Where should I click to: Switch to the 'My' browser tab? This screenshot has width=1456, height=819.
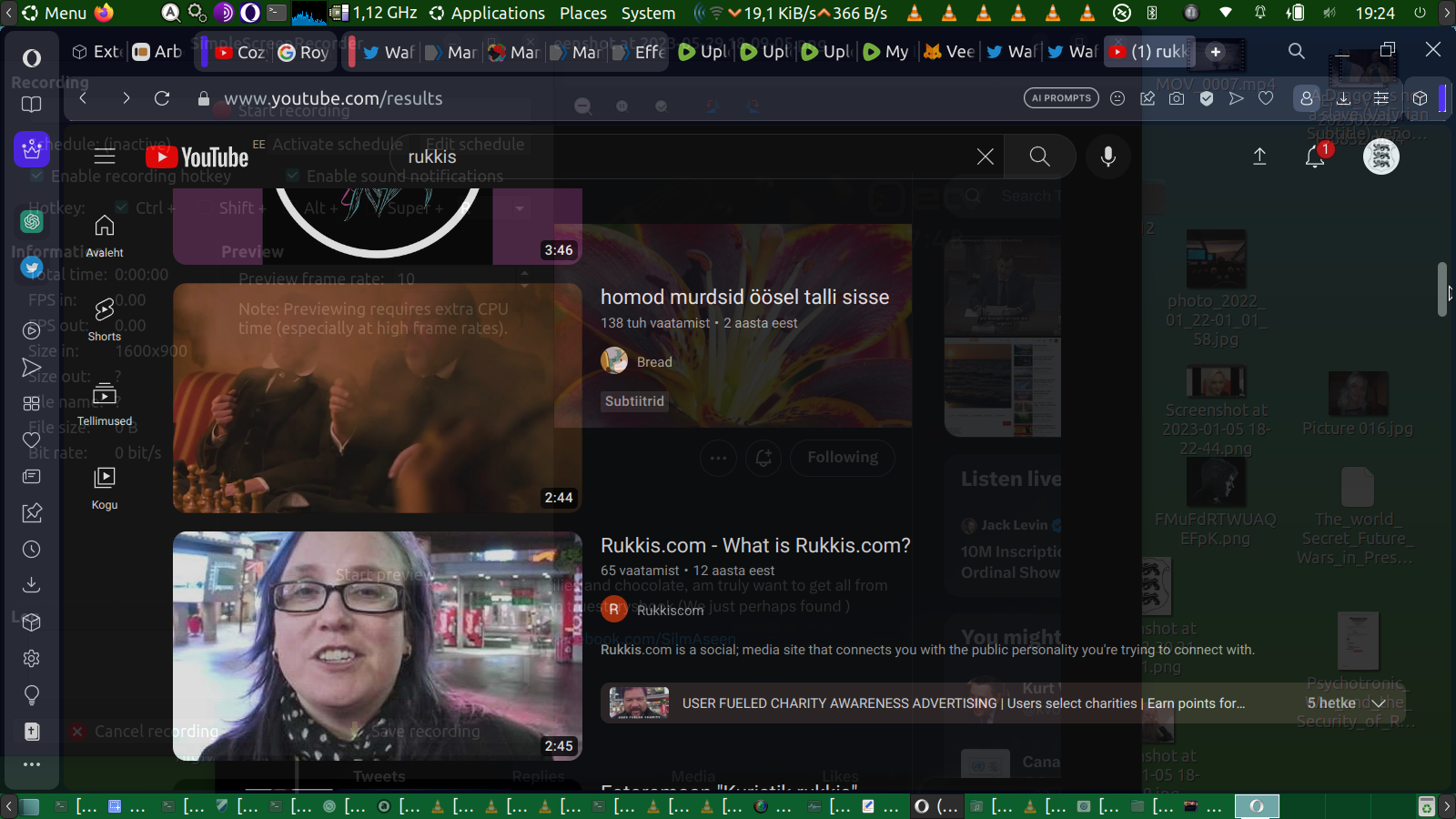[x=886, y=52]
